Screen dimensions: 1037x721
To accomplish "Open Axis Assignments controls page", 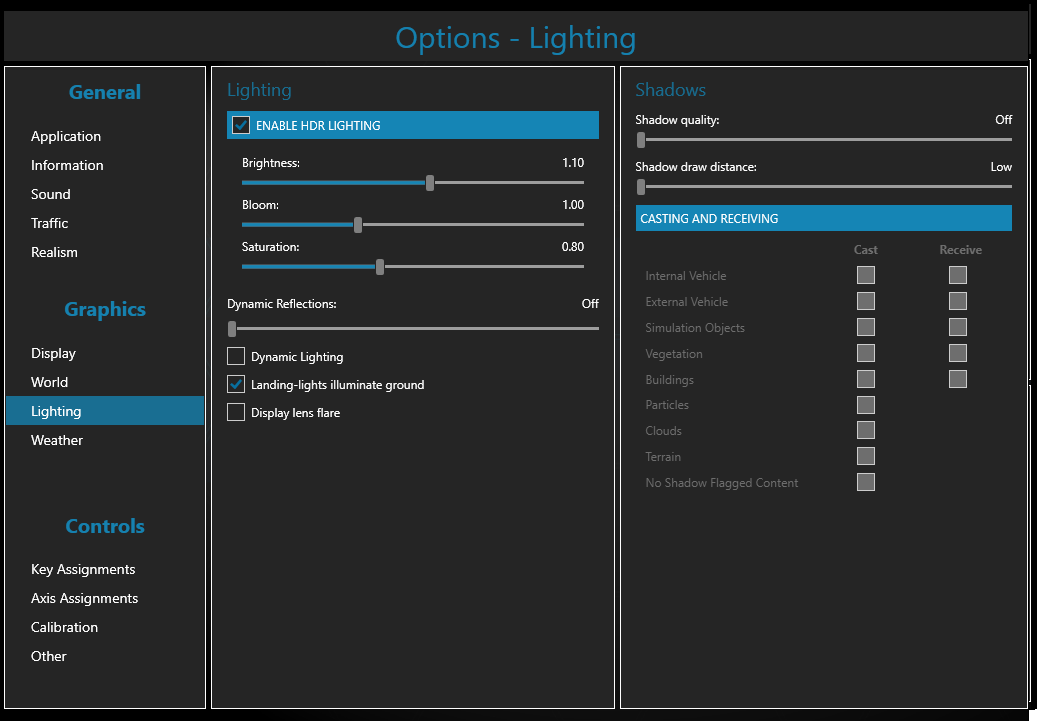I will (x=85, y=598).
